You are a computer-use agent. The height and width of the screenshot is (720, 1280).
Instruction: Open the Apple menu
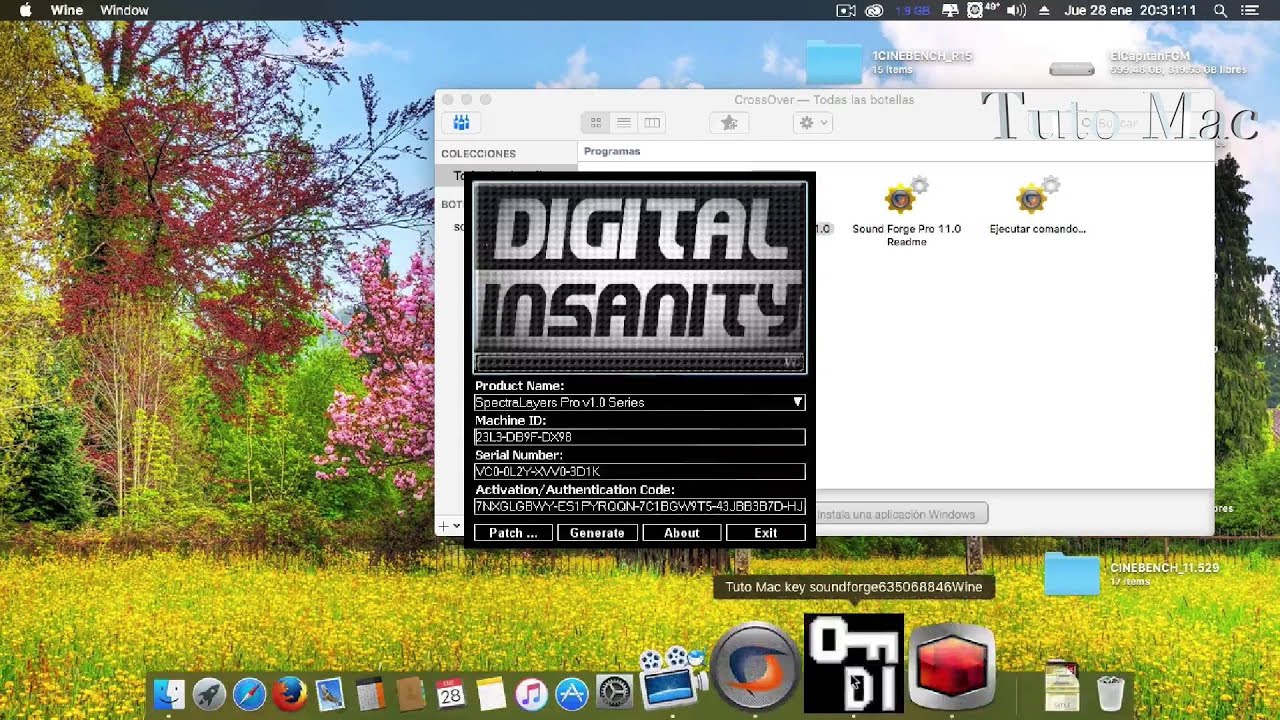click(25, 10)
